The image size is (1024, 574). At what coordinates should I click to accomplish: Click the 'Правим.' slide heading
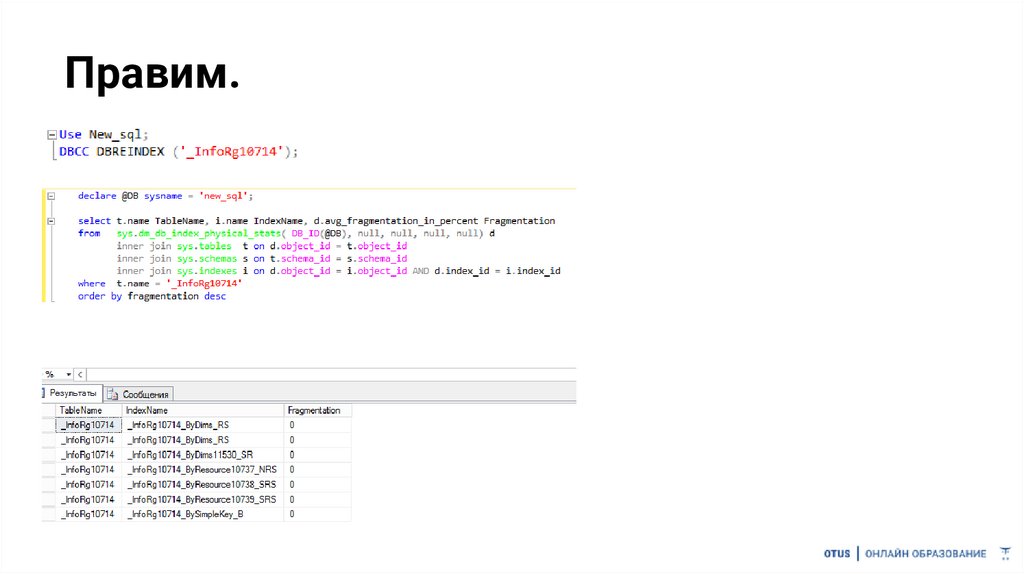tap(152, 74)
